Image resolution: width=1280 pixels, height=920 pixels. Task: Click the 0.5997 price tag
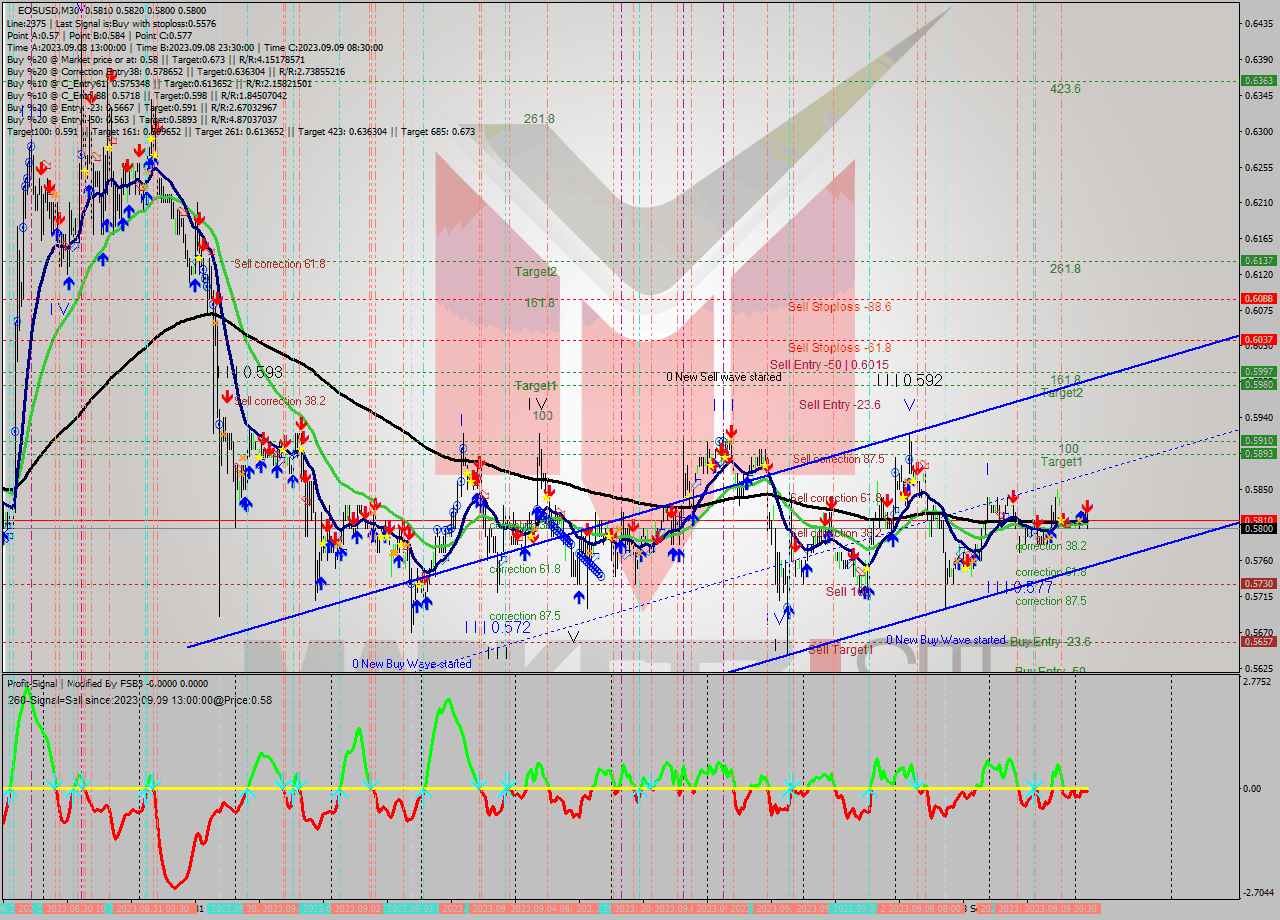pos(1257,371)
